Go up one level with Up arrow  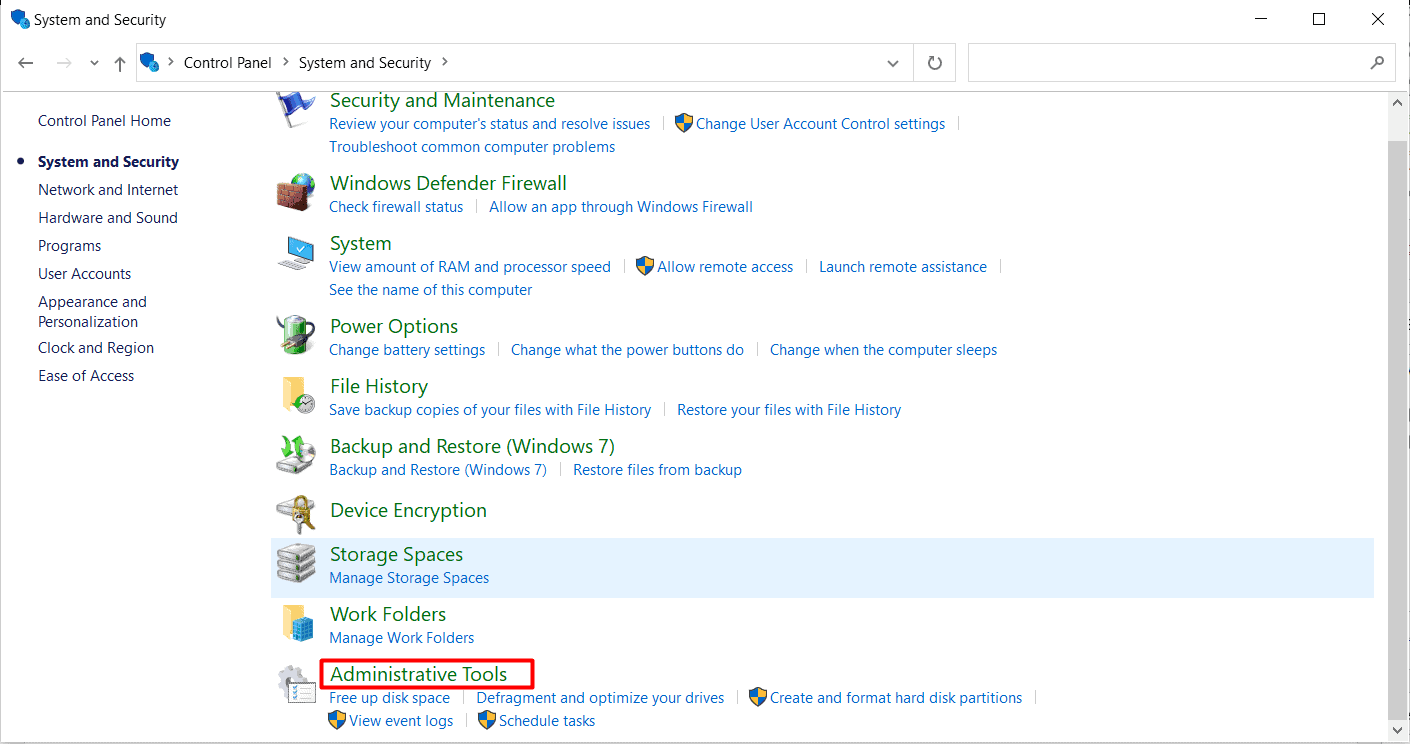(120, 63)
